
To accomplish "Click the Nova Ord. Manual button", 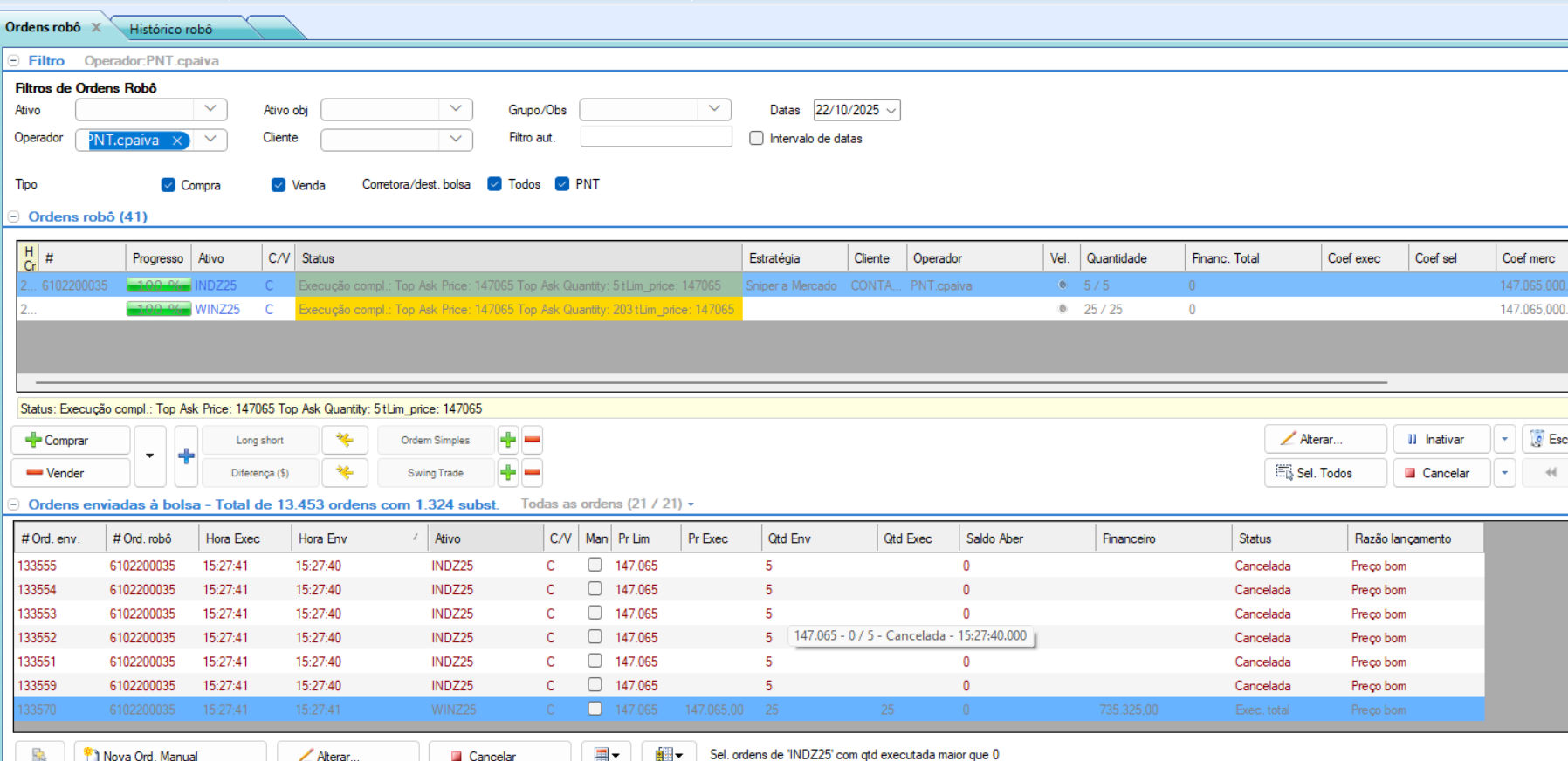I will (x=170, y=755).
